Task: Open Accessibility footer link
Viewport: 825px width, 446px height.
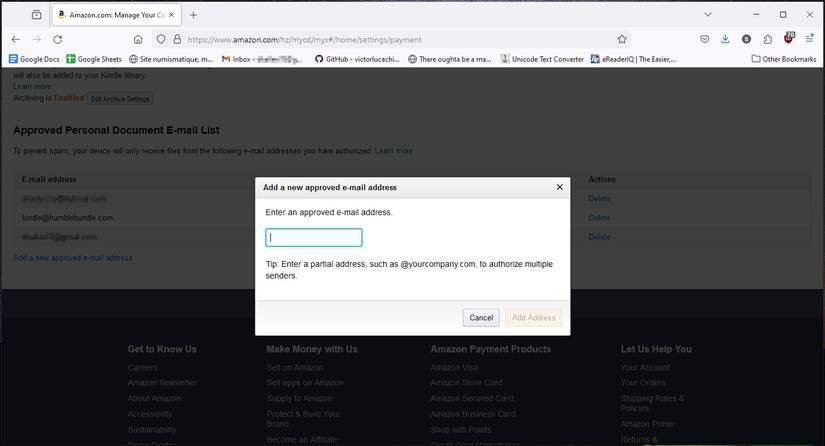Action: 149,414
